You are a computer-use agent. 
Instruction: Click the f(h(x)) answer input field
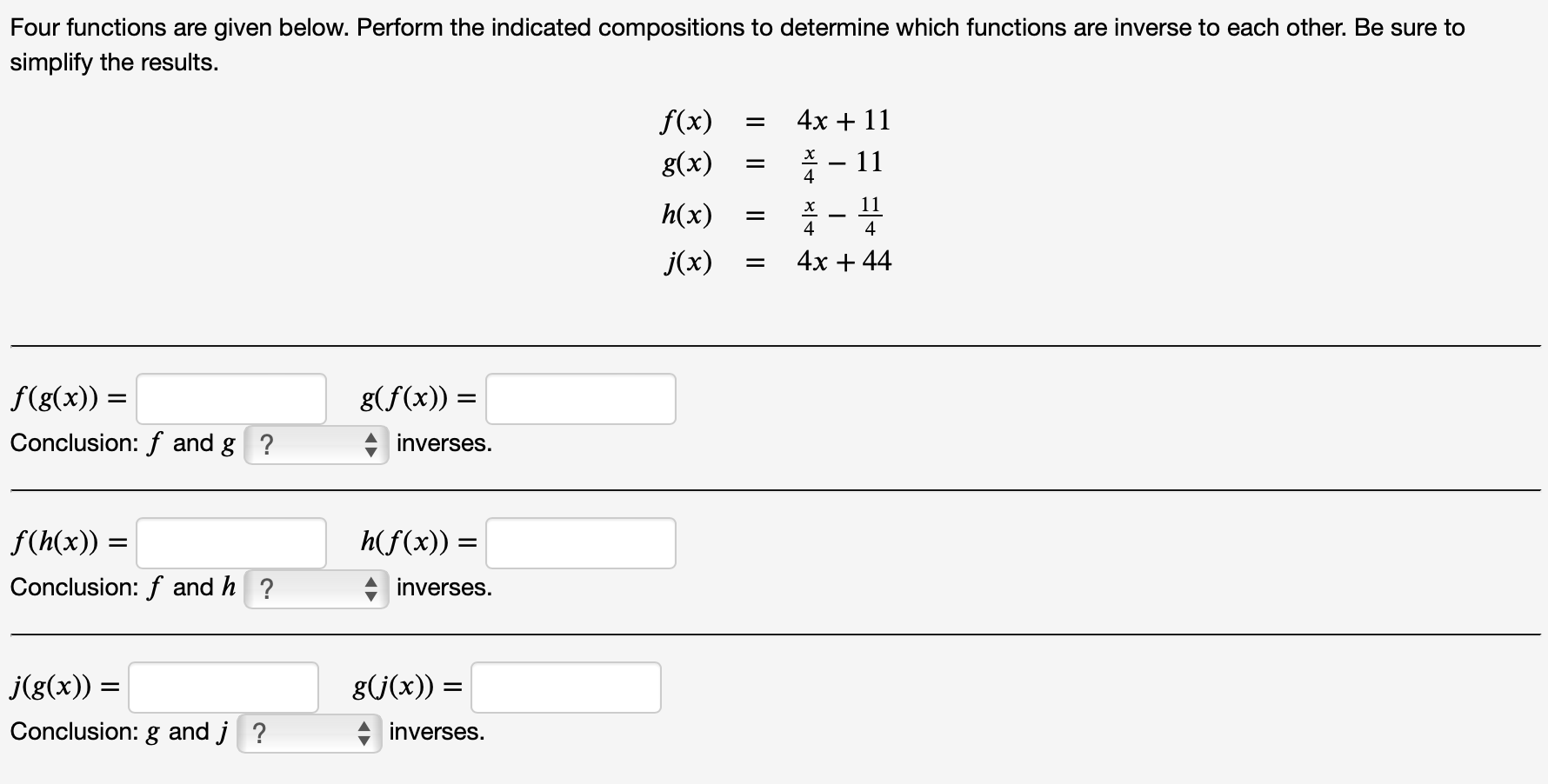230,542
